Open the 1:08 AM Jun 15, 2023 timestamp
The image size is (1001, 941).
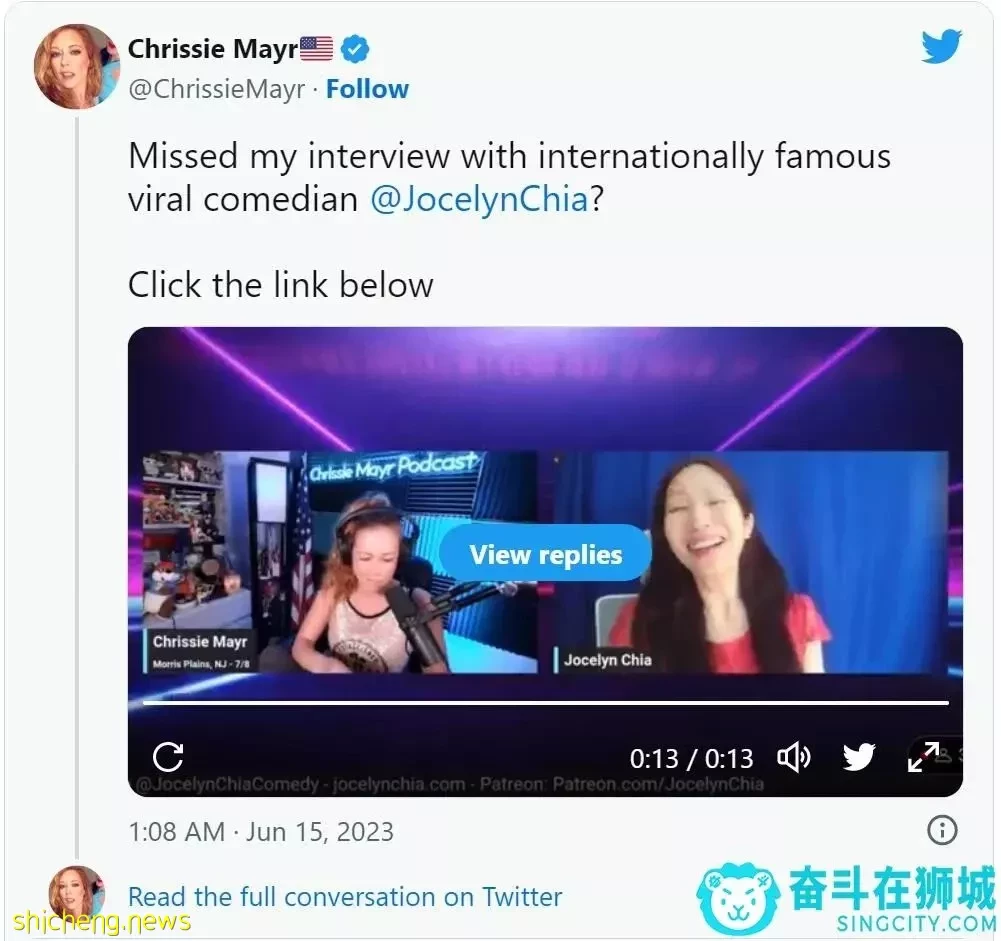261,832
